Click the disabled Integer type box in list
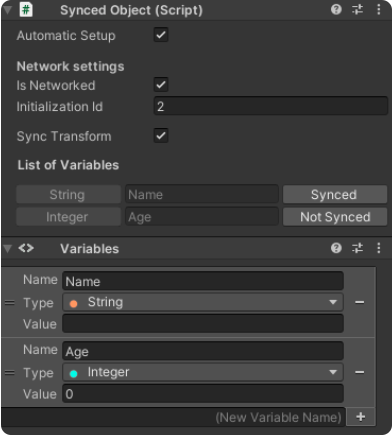392x435 pixels. point(68,217)
